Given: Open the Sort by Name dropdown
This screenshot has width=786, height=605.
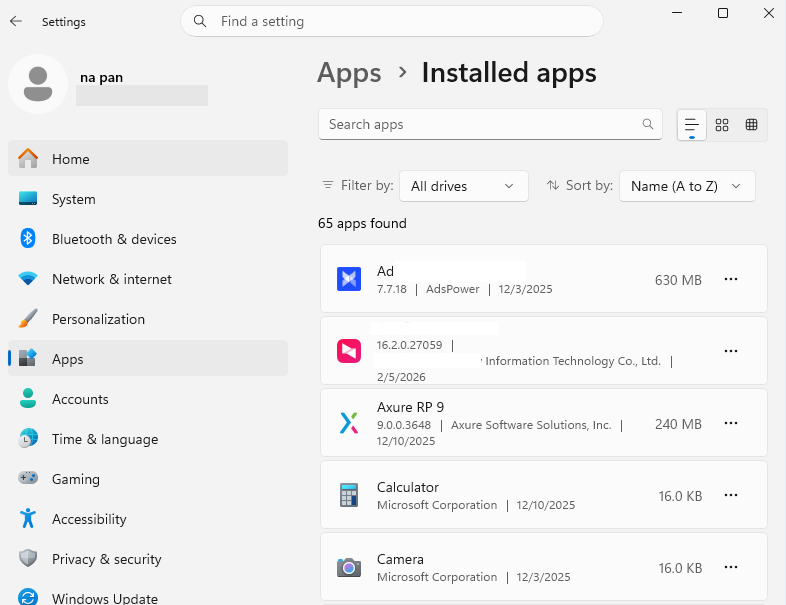Looking at the screenshot, I should point(687,186).
